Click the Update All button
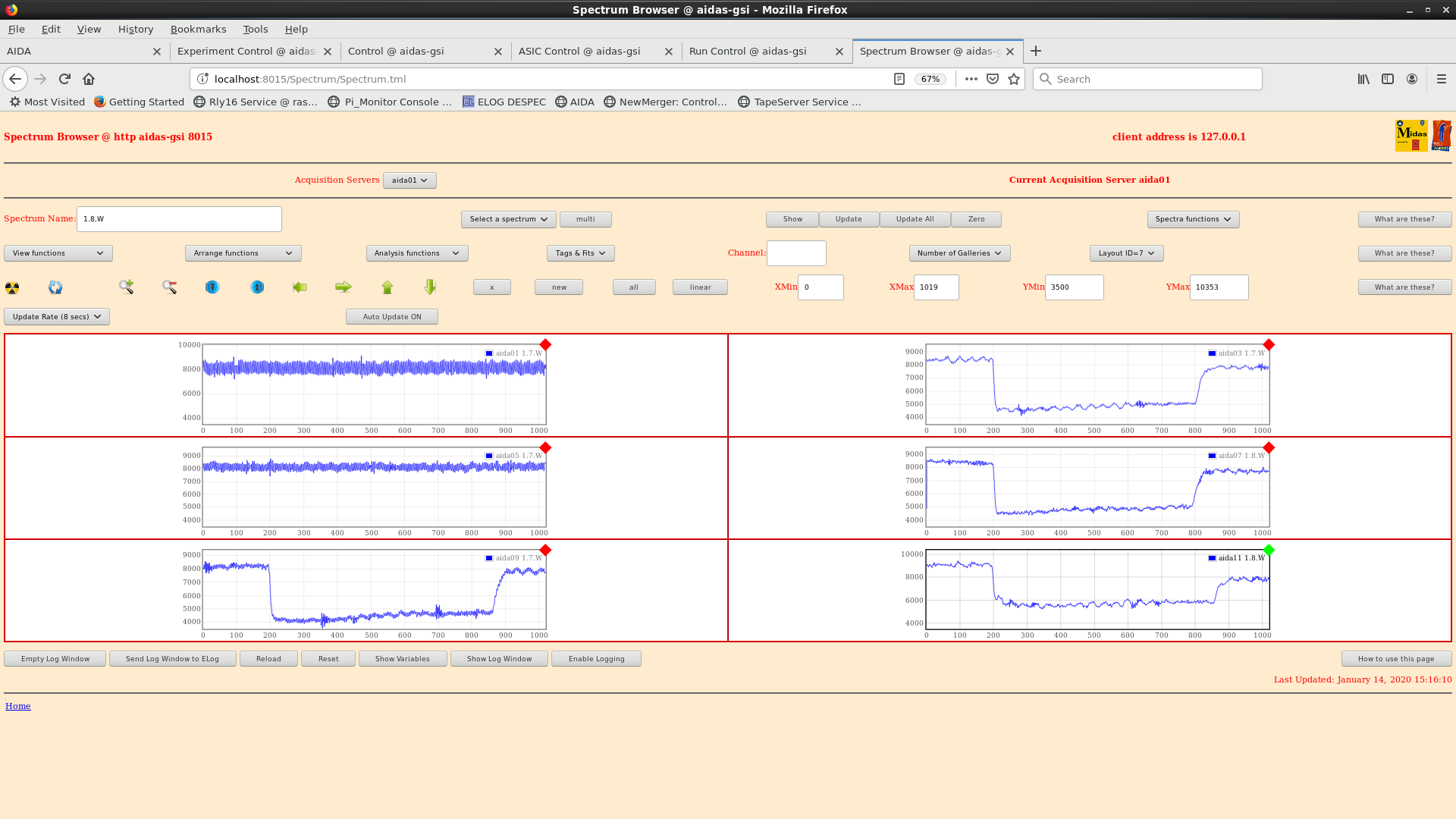Viewport: 1456px width, 819px height. [915, 219]
